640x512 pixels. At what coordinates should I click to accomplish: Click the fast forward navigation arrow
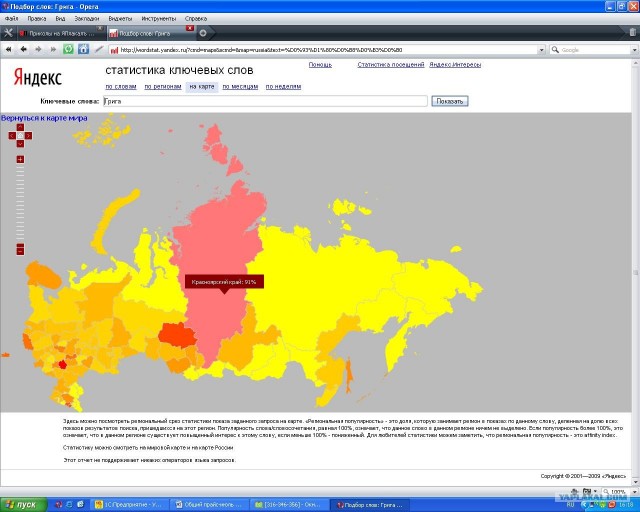click(53, 49)
